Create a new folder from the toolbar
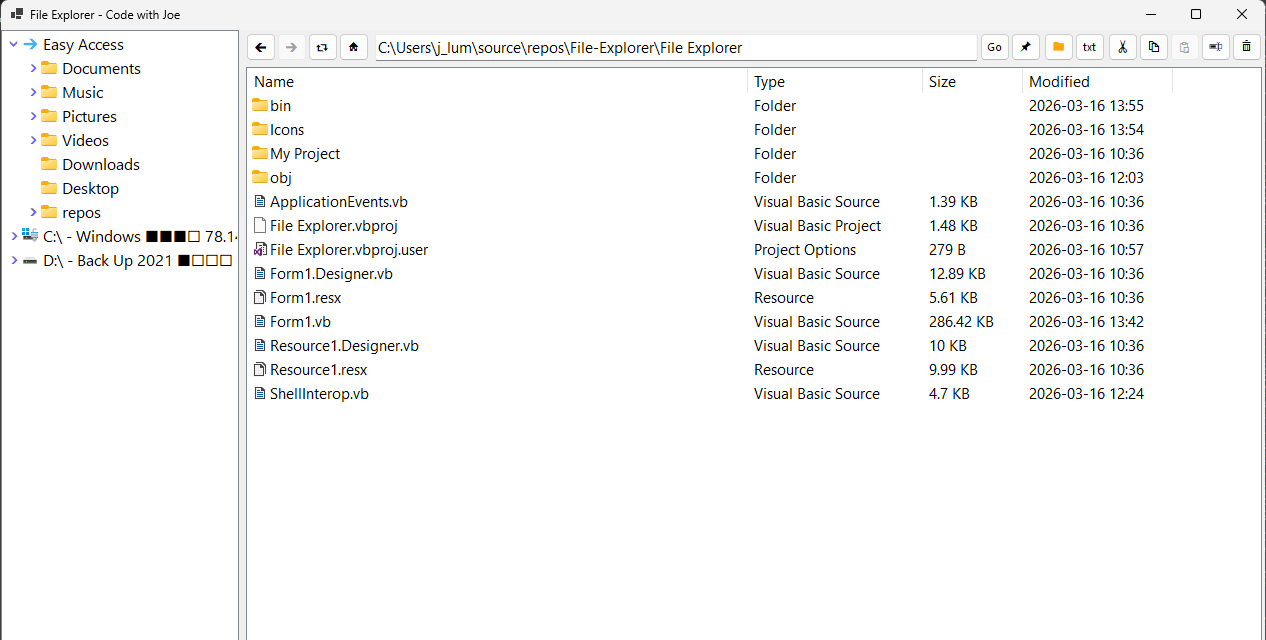This screenshot has width=1266, height=640. pos(1057,46)
